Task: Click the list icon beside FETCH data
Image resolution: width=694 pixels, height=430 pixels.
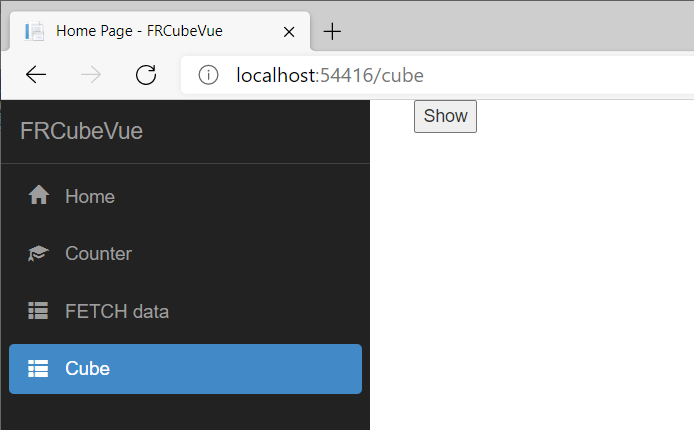Action: click(x=38, y=311)
